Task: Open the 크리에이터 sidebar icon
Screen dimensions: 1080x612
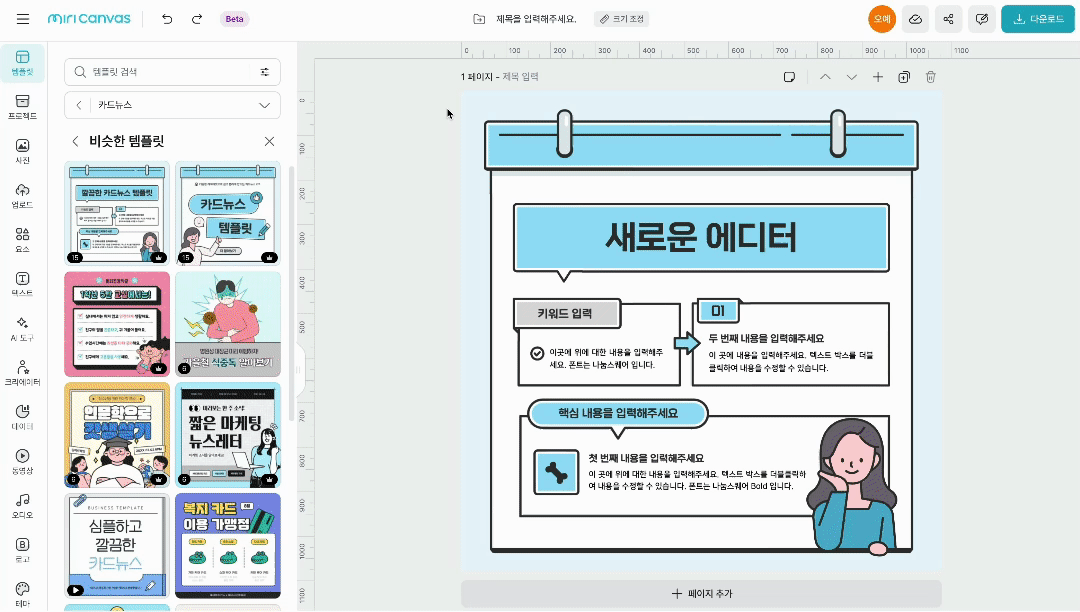Action: pyautogui.click(x=23, y=373)
